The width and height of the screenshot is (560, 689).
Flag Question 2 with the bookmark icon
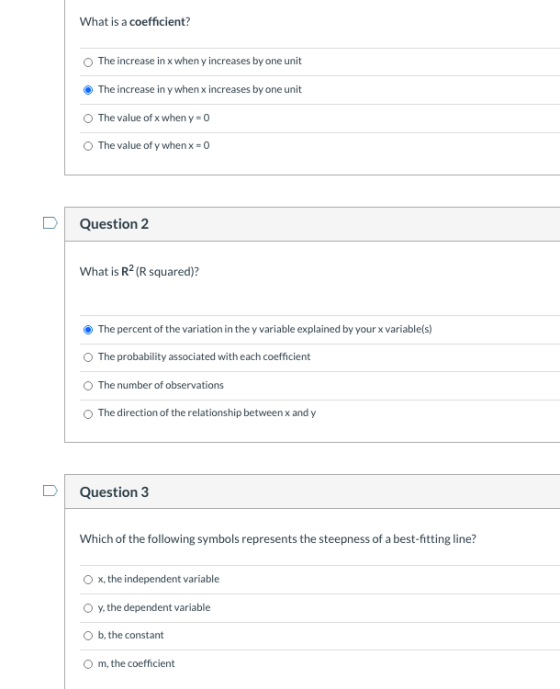pyautogui.click(x=50, y=223)
